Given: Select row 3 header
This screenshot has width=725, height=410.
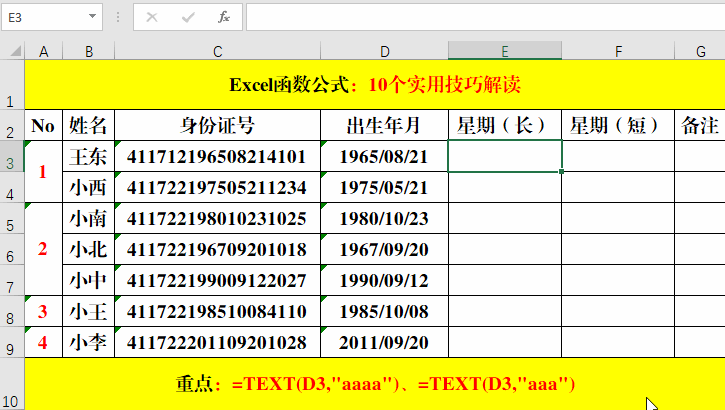Looking at the screenshot, I should [x=12, y=156].
